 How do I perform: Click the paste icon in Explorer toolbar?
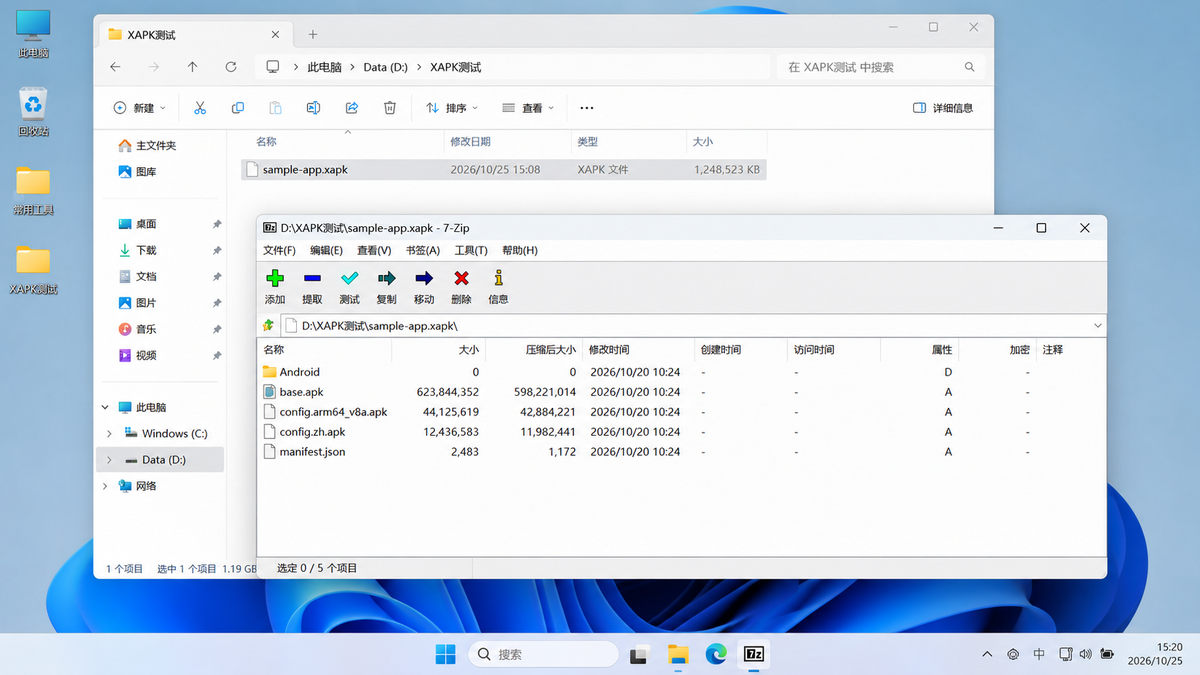(x=275, y=108)
